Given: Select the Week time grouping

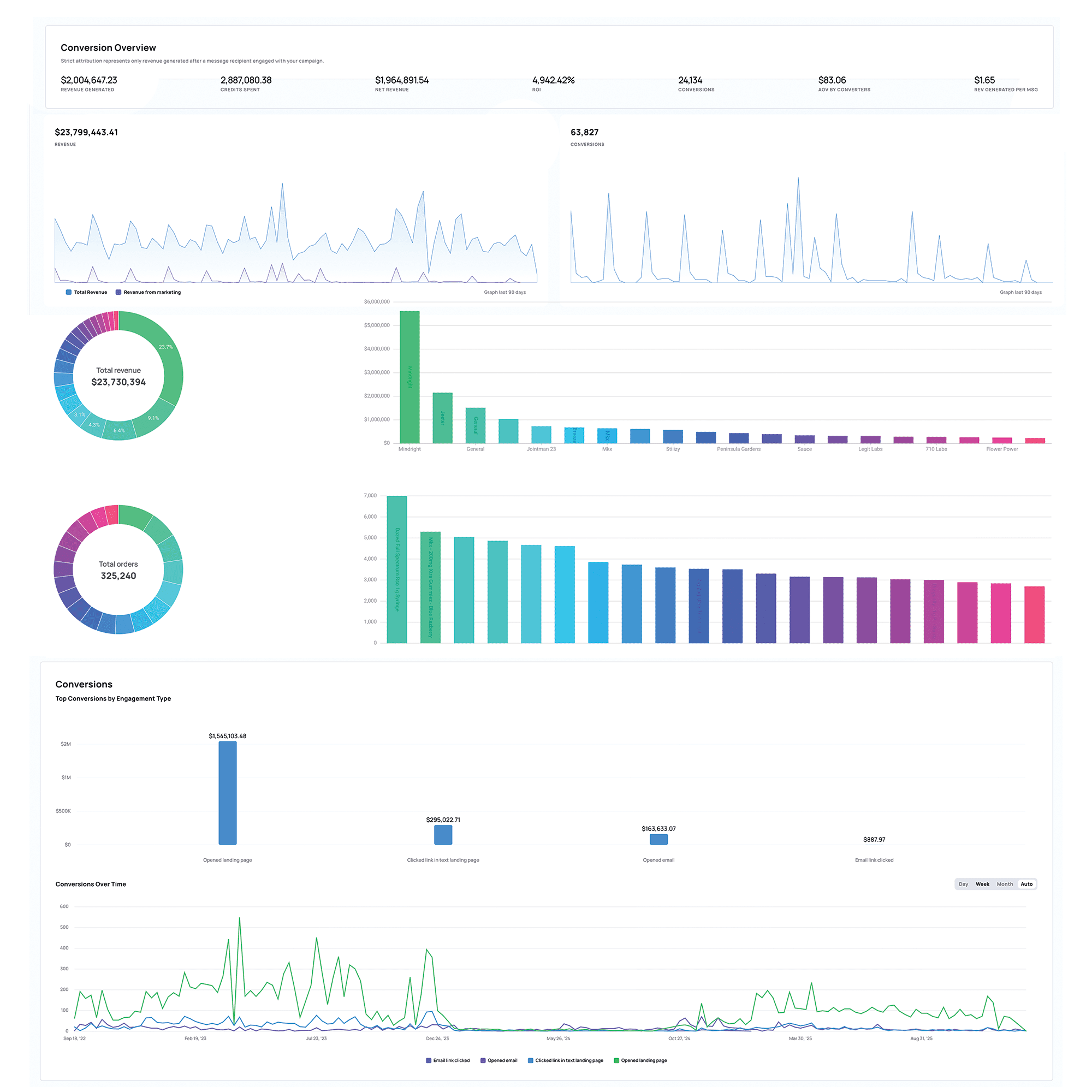Looking at the screenshot, I should 982,884.
